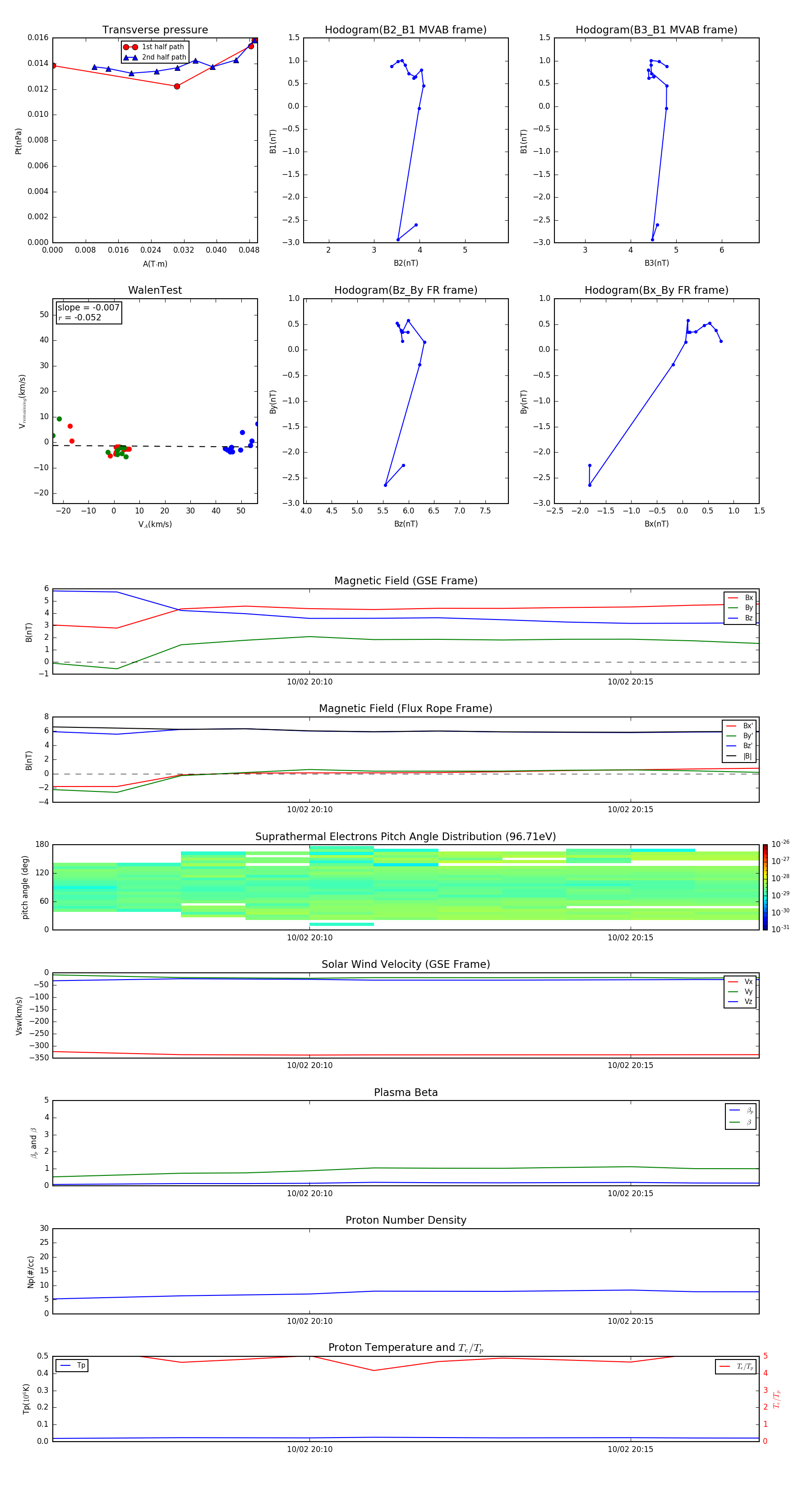The width and height of the screenshot is (812, 1489).
Task: Click the "Hodogram(B2_B1 MVAB frame)" title
Action: click(x=406, y=30)
